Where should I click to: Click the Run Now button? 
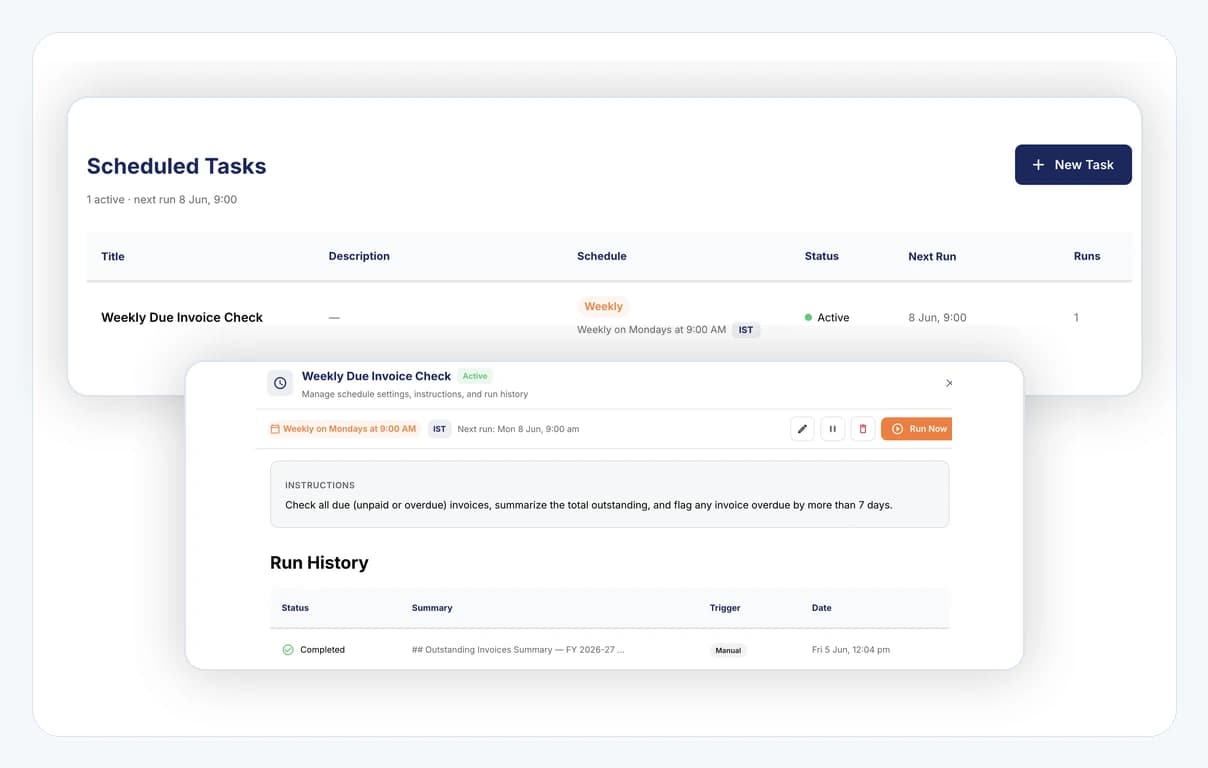pos(917,429)
